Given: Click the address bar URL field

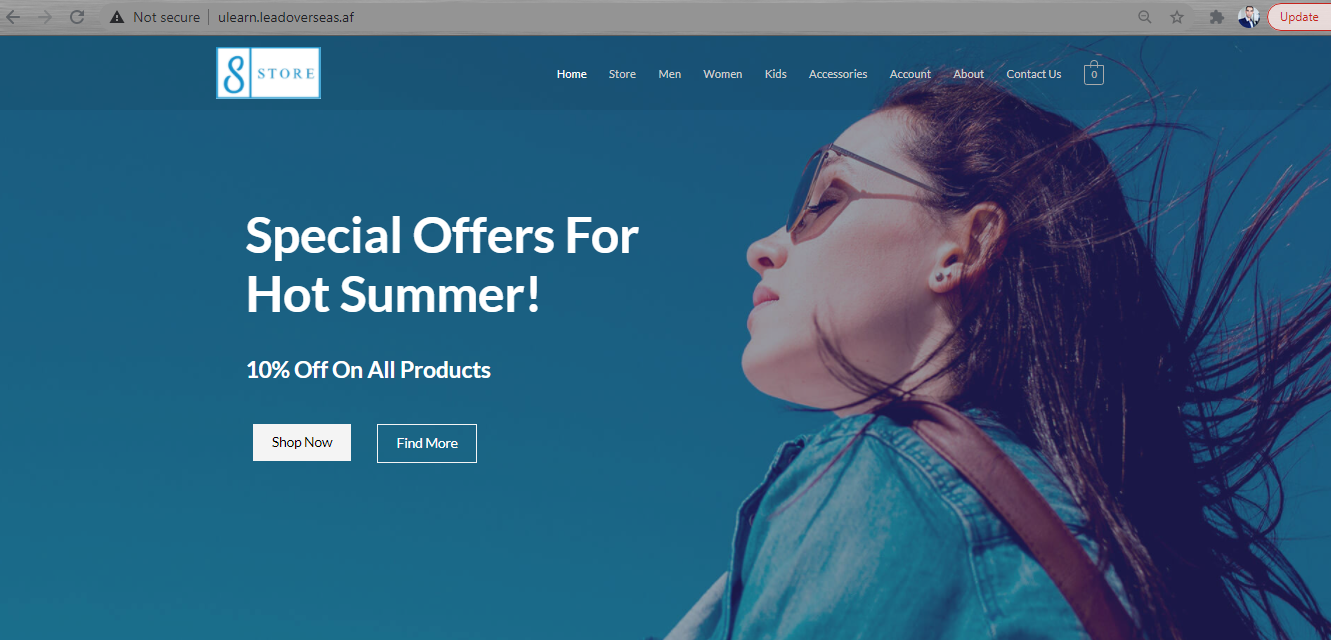Looking at the screenshot, I should tap(640, 17).
